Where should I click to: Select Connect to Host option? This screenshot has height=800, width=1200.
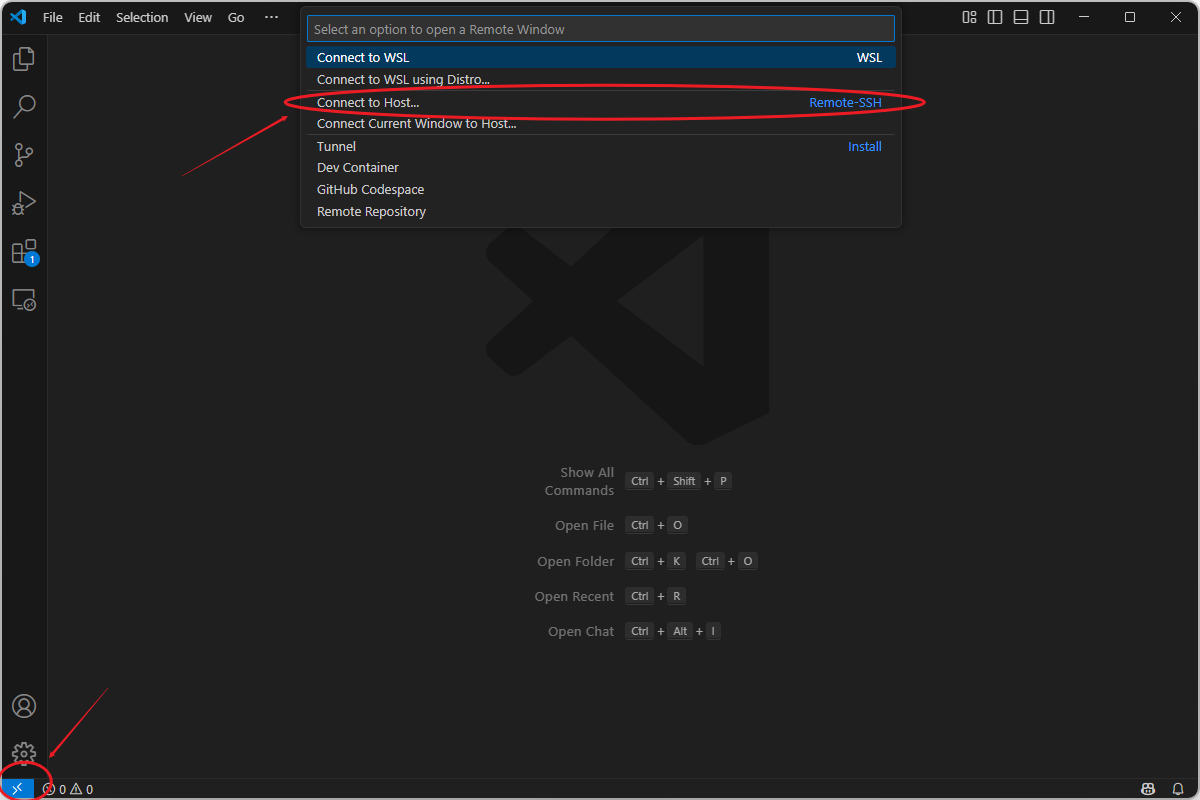(x=600, y=102)
